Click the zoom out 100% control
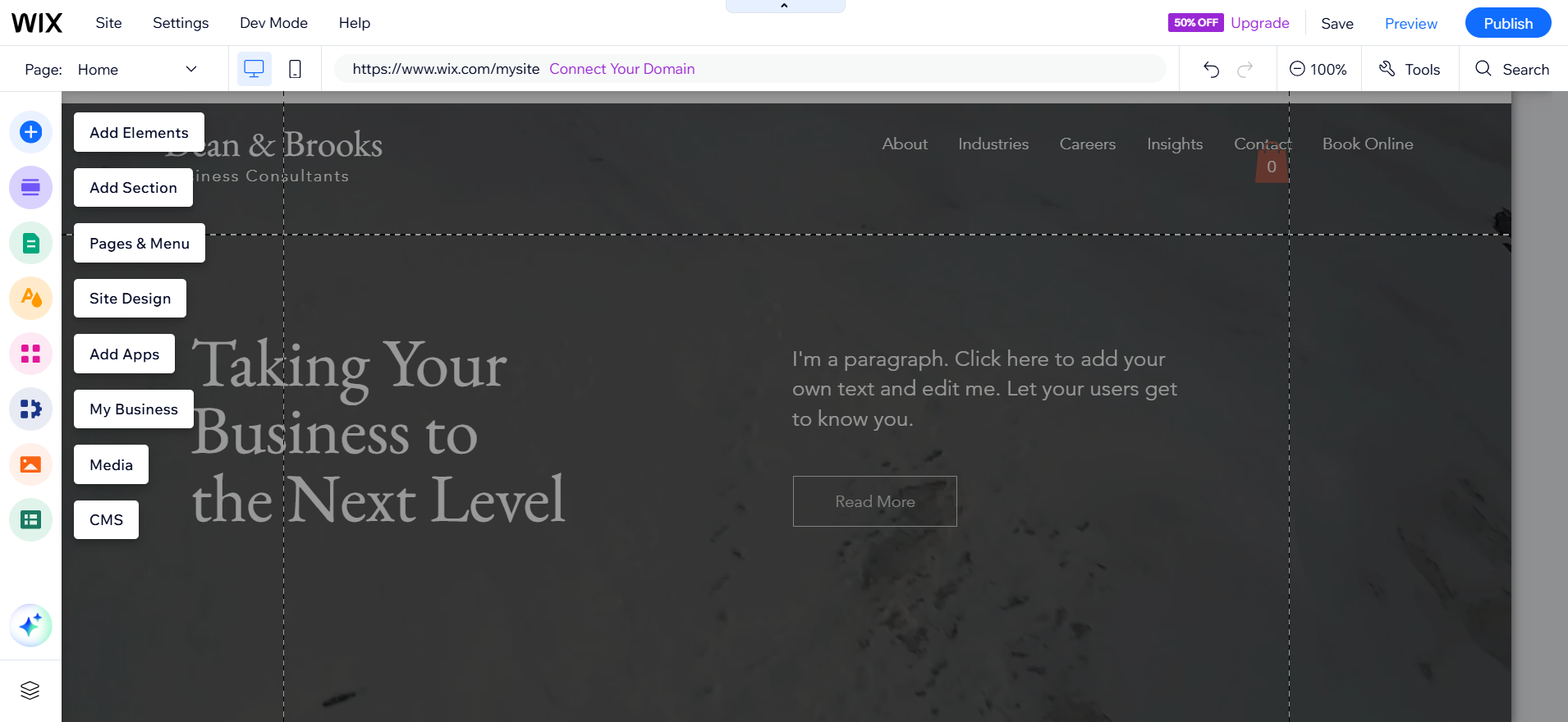 1318,69
